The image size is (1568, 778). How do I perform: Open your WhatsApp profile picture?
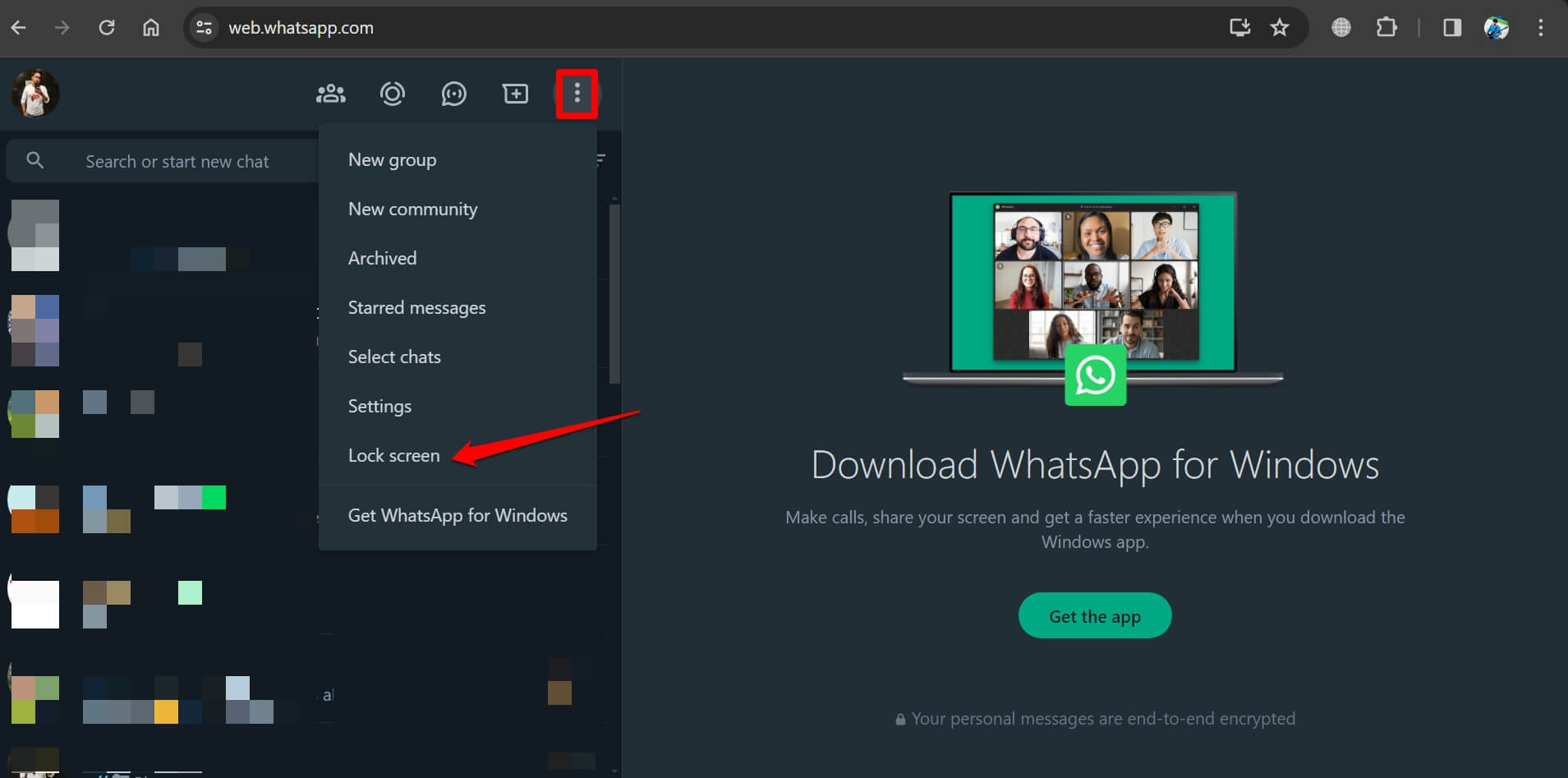[35, 94]
